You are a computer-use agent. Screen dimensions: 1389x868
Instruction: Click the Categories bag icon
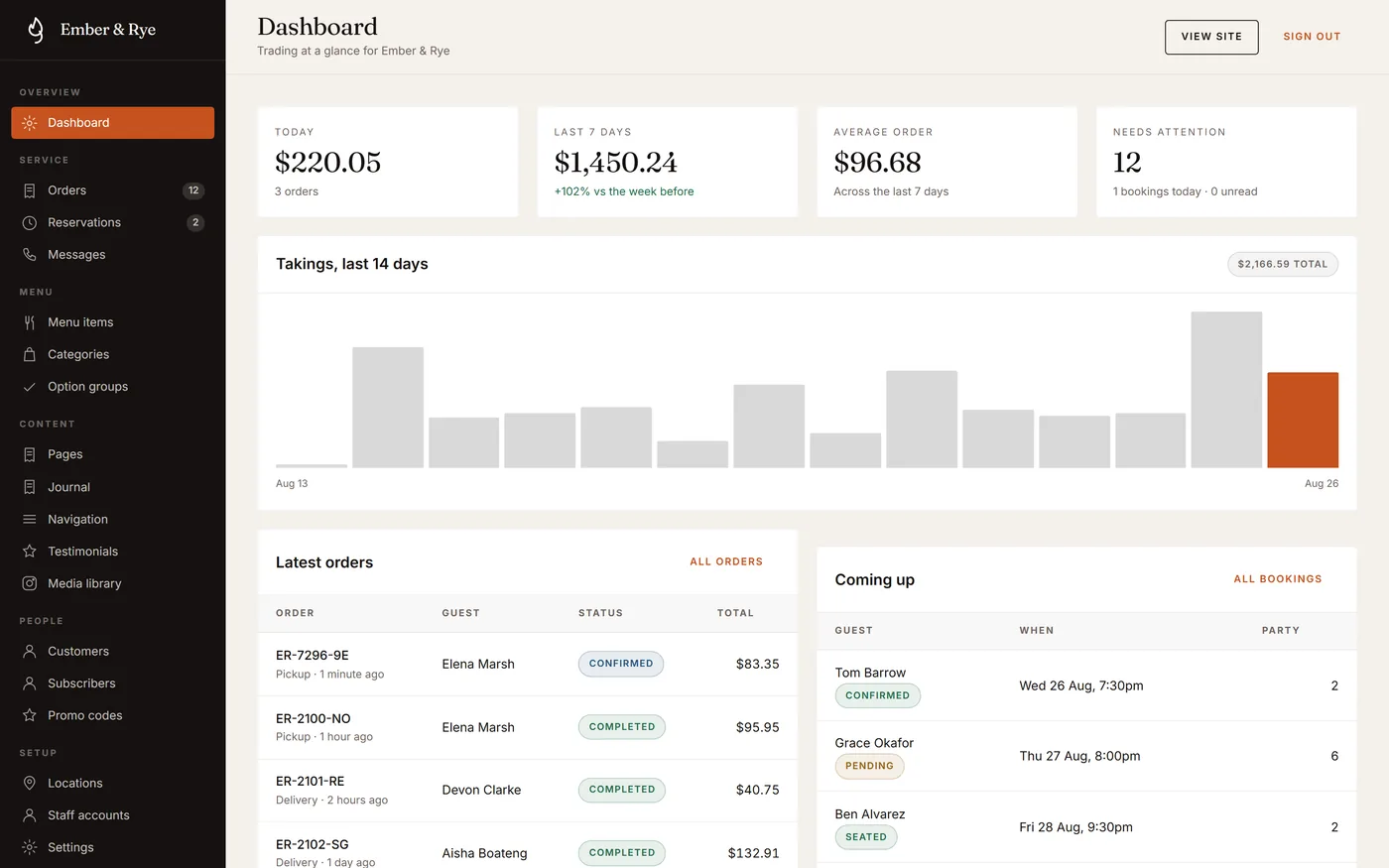tap(30, 354)
